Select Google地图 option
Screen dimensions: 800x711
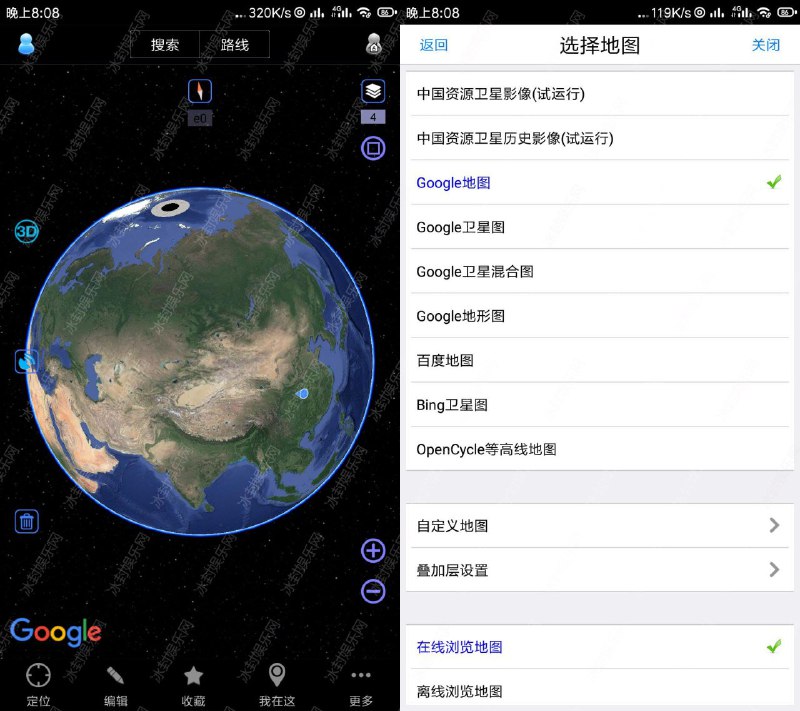pyautogui.click(x=600, y=183)
